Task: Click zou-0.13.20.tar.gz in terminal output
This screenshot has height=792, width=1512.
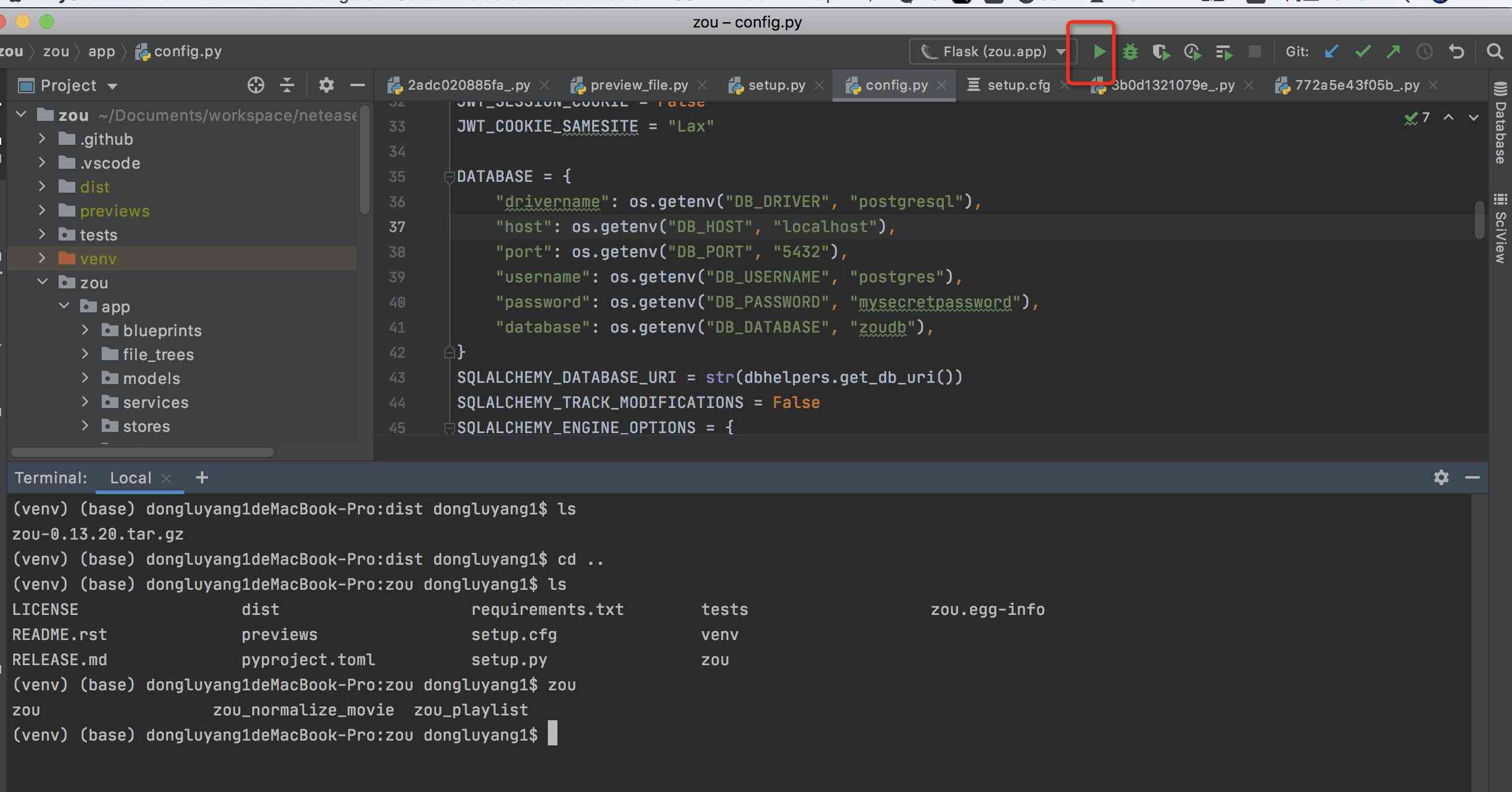Action: [x=98, y=534]
